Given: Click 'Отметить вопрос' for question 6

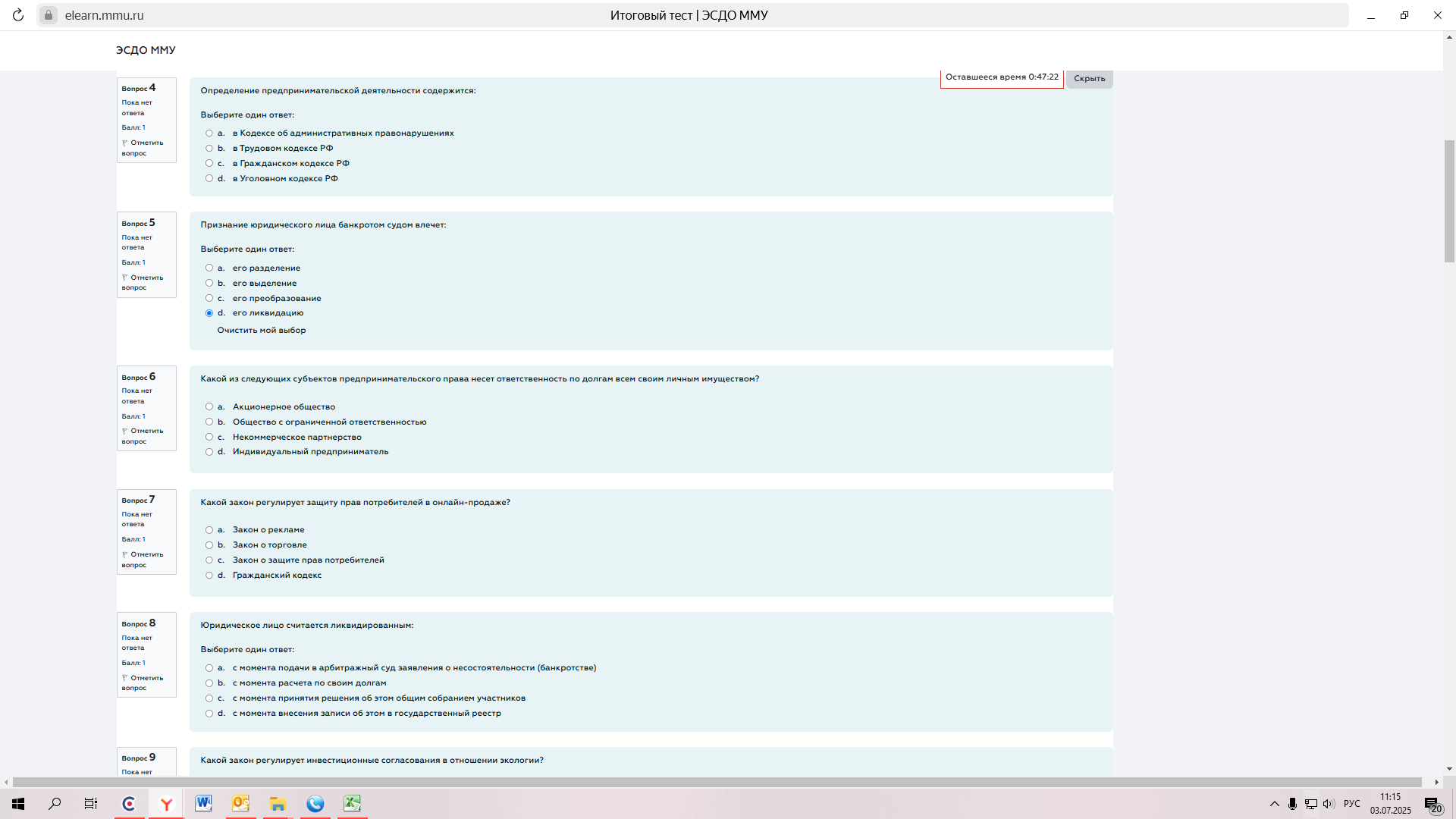Looking at the screenshot, I should coord(143,436).
